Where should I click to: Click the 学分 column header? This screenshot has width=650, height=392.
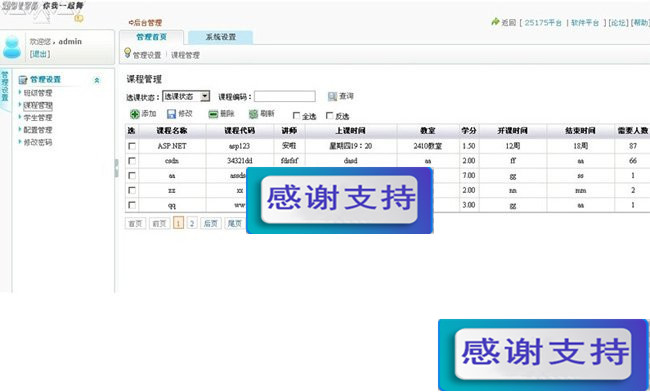click(469, 131)
